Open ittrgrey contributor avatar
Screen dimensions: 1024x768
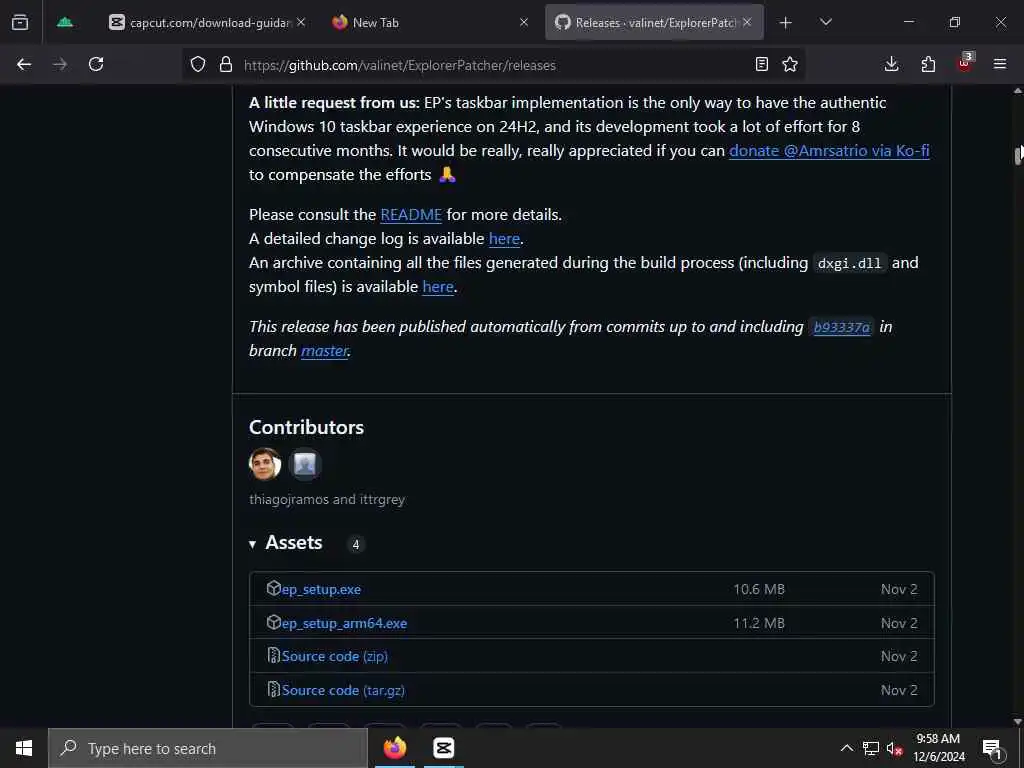[x=304, y=464]
